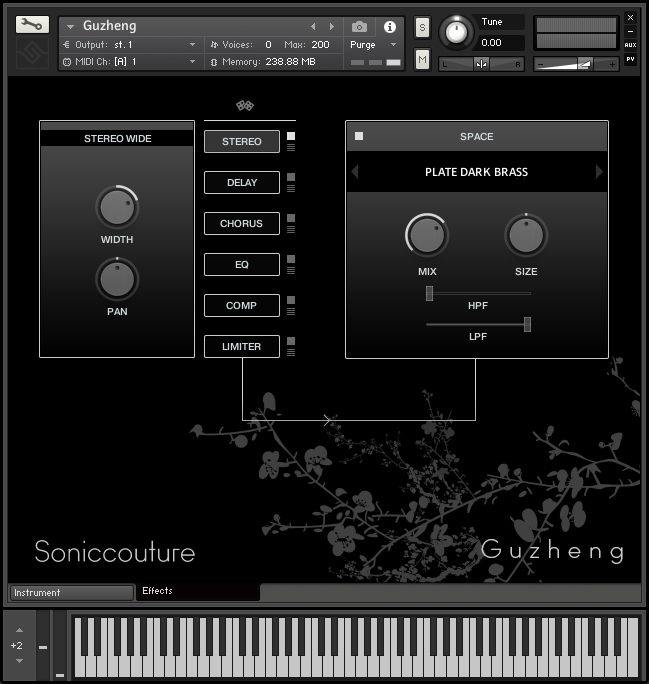Click the Tune value 0.00 field
The image size is (649, 684).
500,43
